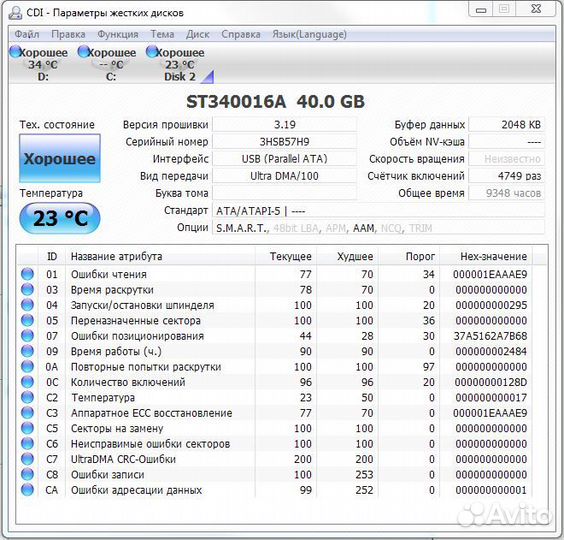This screenshot has height=540, width=564.
Task: Click the transfer mode field Ultra DMA/100
Action: click(x=285, y=176)
